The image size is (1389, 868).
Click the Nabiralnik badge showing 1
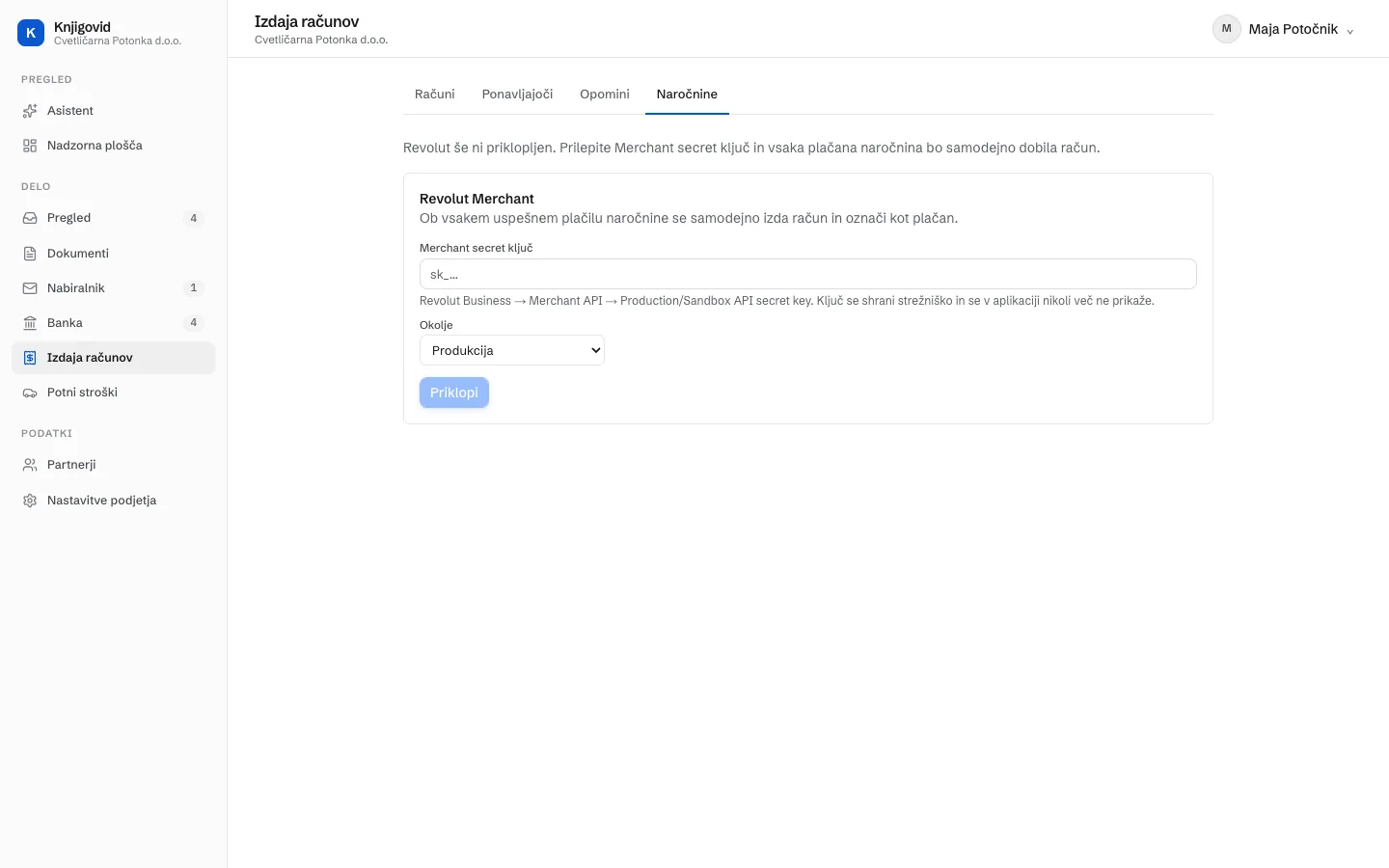tap(194, 288)
